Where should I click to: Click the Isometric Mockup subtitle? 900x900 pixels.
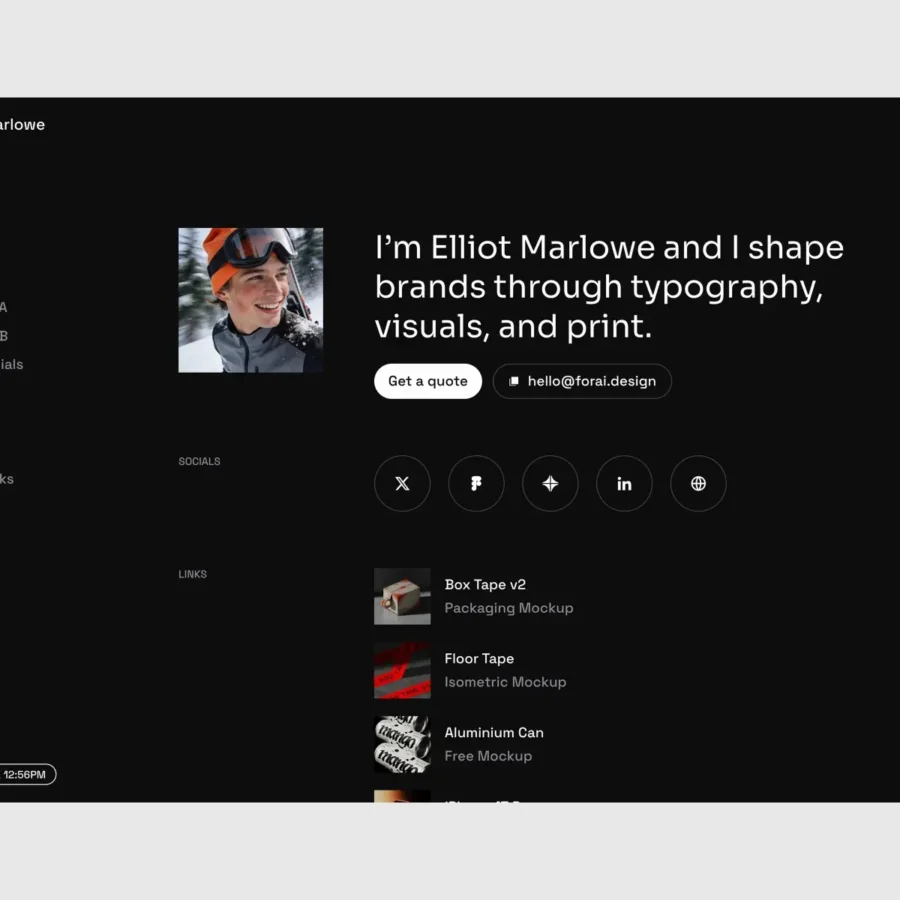505,682
